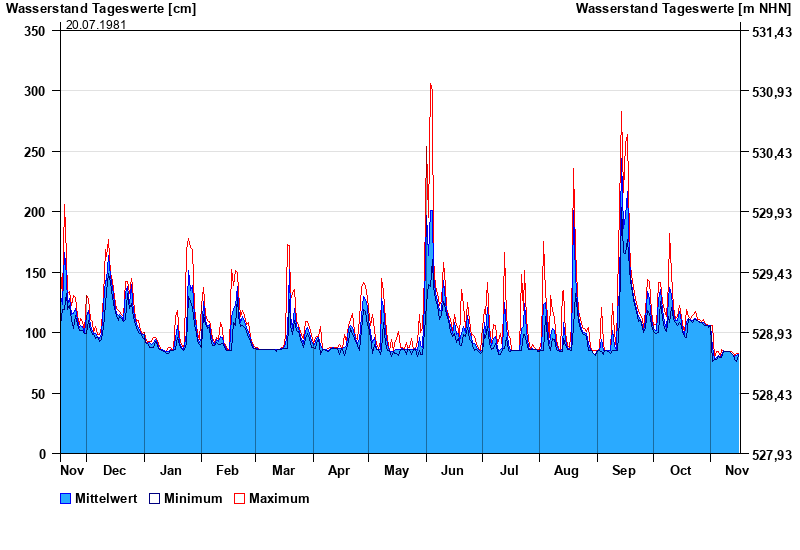Viewport: 800px width, 550px height.
Task: Click the date label 20.07.1981
Action: pos(96,25)
